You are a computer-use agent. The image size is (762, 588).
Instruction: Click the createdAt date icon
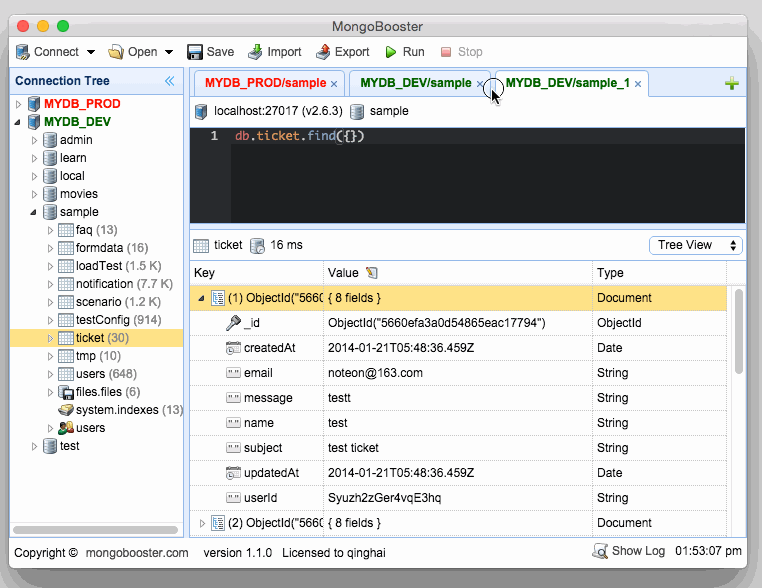coord(233,348)
